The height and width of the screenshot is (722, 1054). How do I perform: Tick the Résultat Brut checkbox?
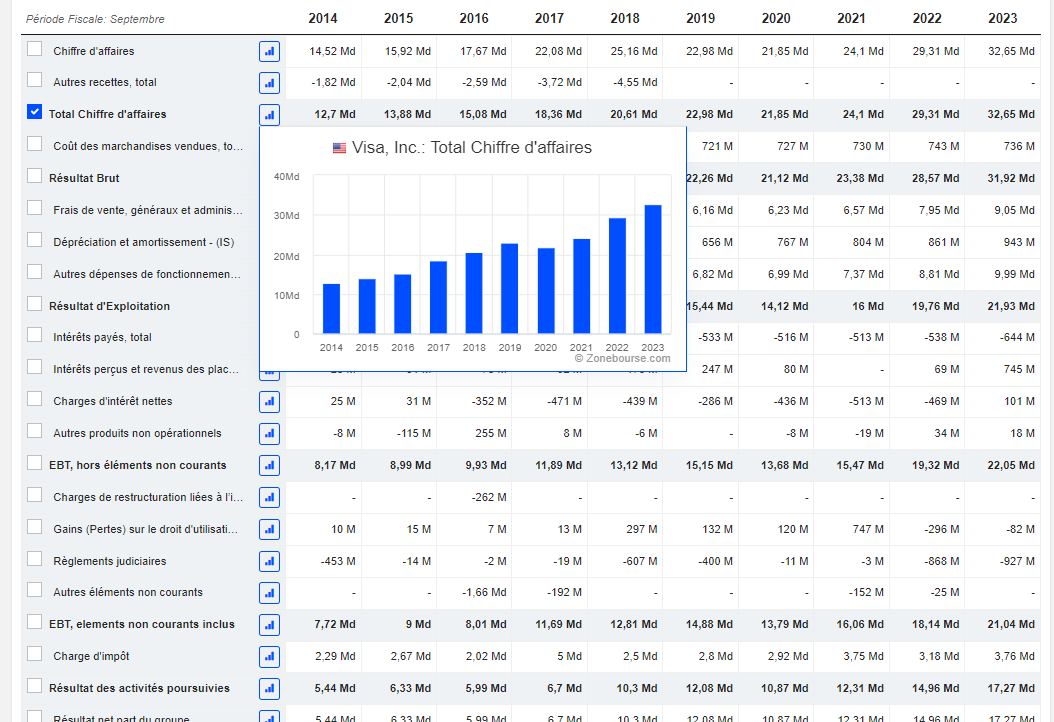(x=35, y=177)
